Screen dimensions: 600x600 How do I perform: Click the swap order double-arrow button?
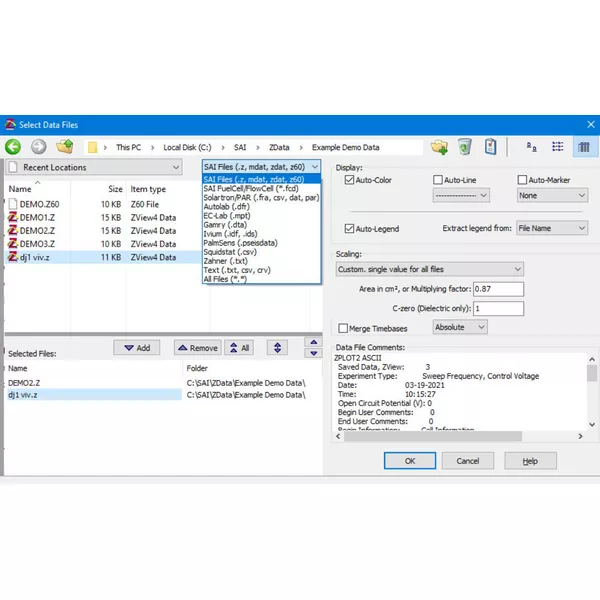pyautogui.click(x=277, y=347)
